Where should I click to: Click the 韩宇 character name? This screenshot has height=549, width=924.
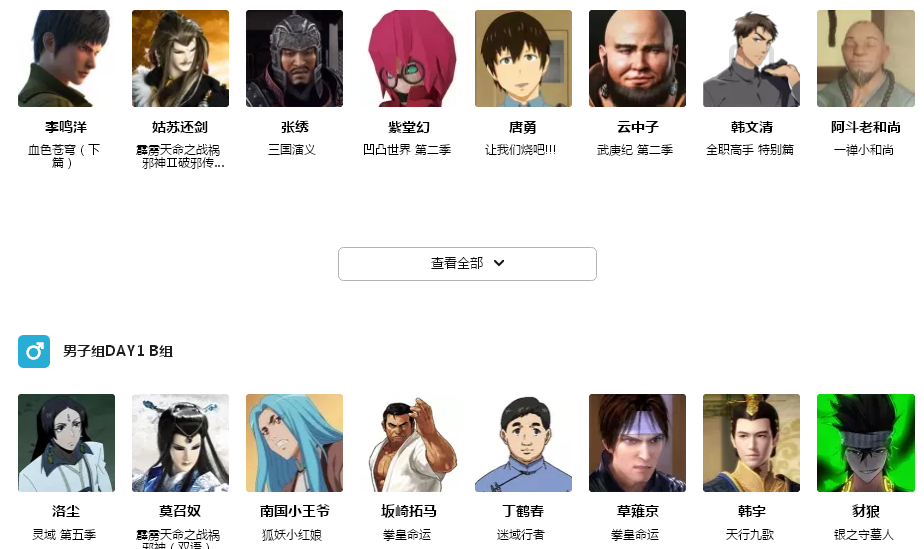[751, 511]
